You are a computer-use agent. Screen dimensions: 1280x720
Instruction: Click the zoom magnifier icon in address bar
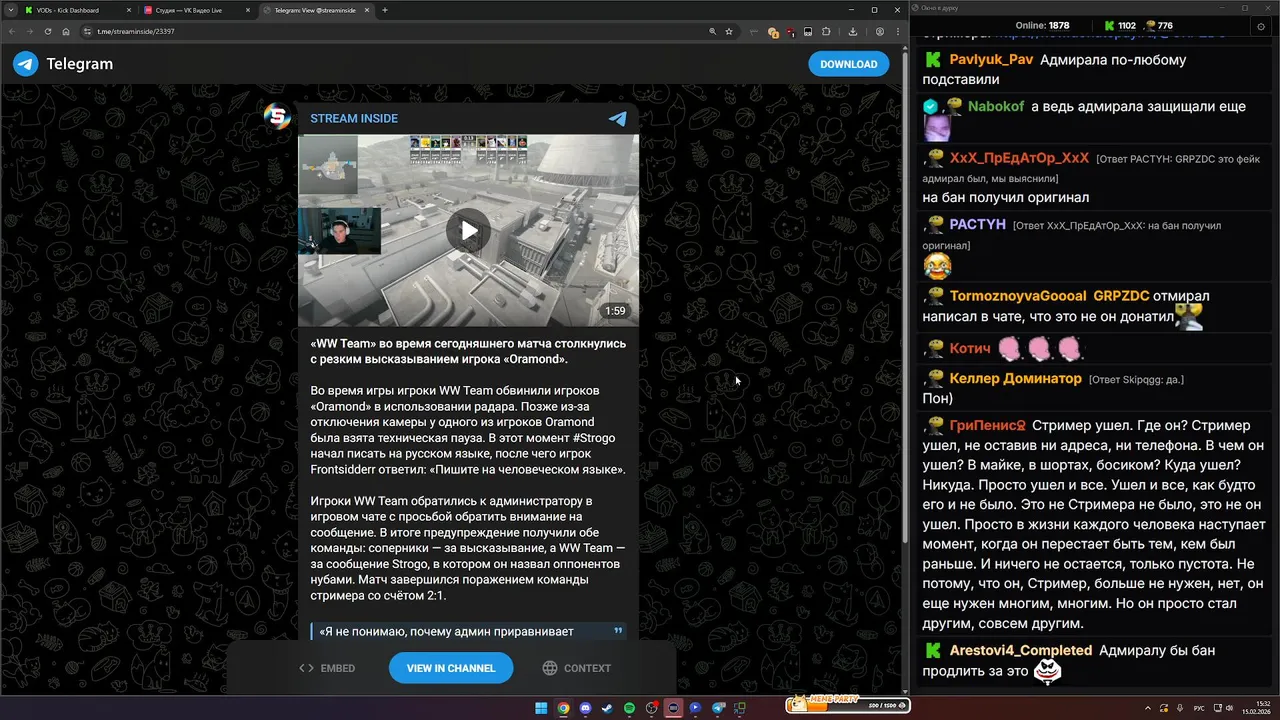(712, 31)
